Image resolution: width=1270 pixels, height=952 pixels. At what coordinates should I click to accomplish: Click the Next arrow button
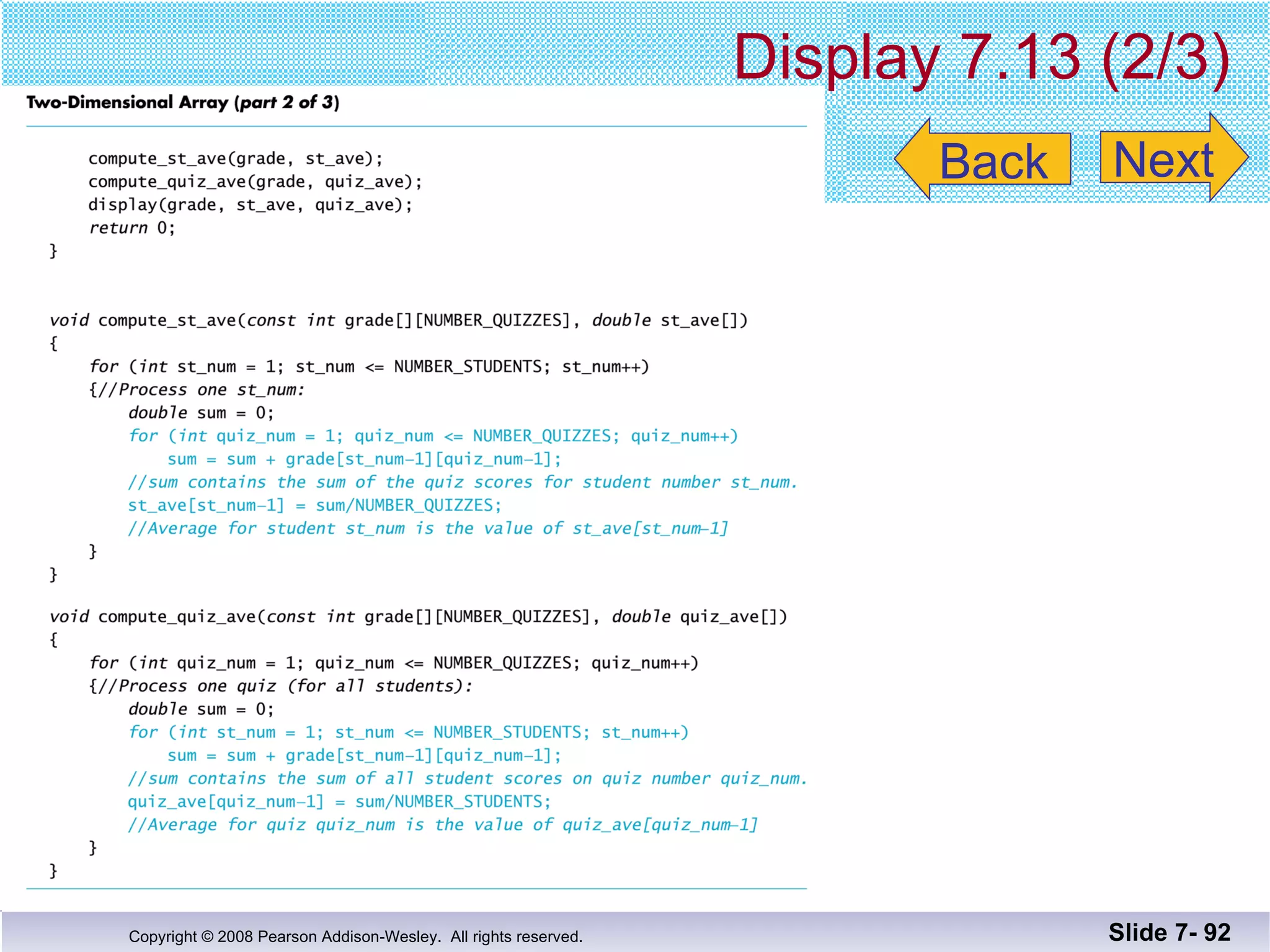tap(1174, 158)
